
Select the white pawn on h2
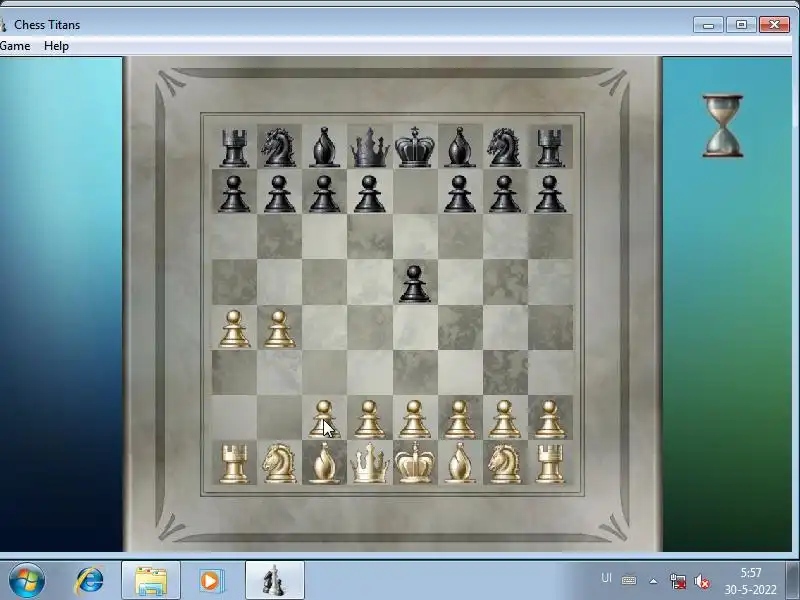coord(549,419)
